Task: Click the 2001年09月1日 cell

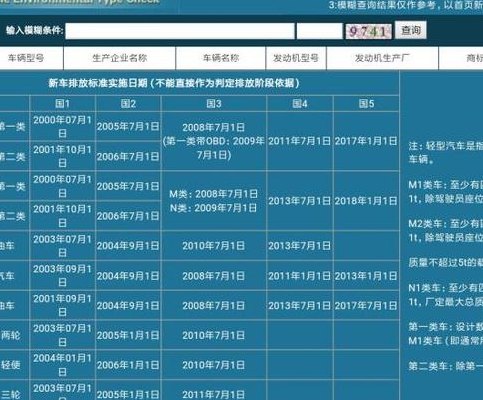Action: [63, 305]
